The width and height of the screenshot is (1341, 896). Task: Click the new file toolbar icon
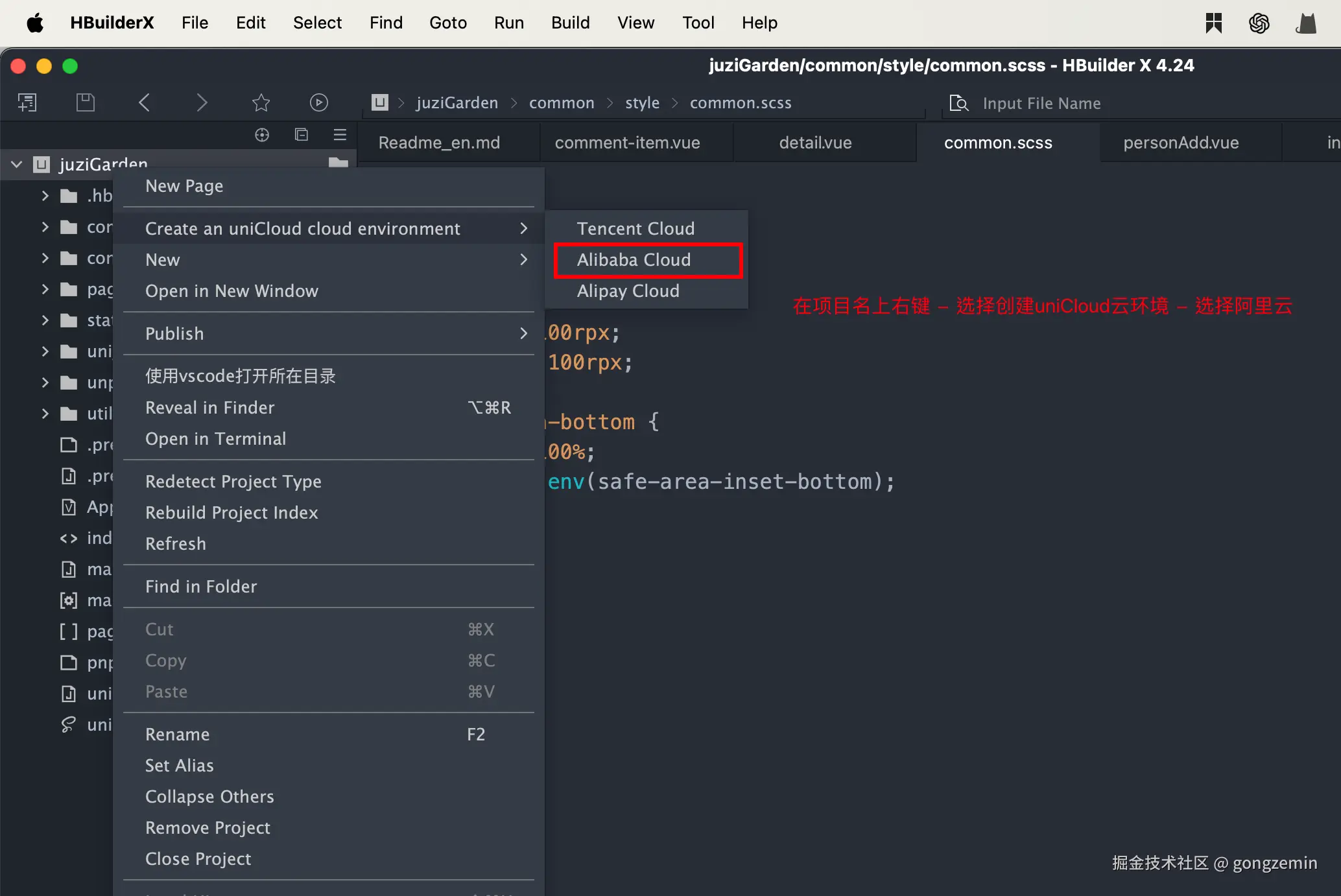coord(27,102)
